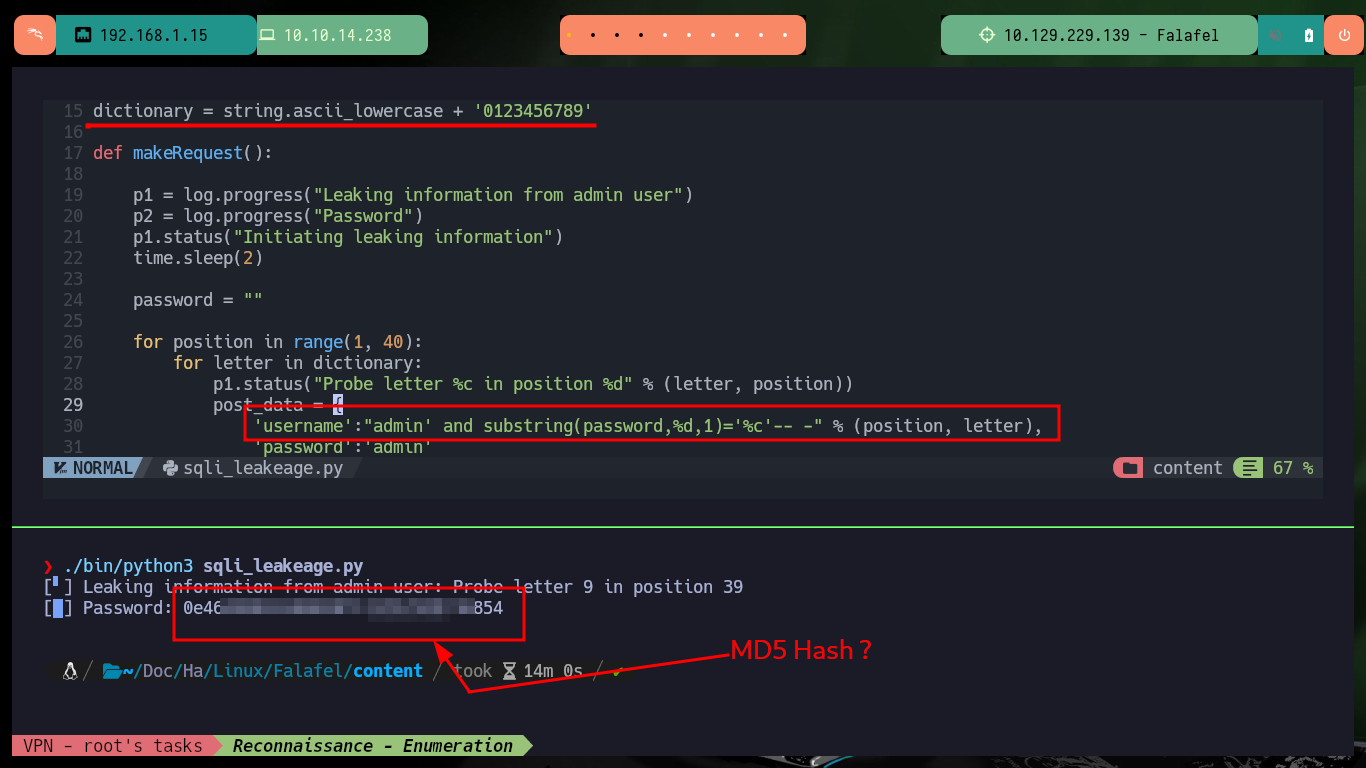
Task: Click the 'dictionary = string.ascii_lowercase' line
Action: pyautogui.click(x=342, y=111)
